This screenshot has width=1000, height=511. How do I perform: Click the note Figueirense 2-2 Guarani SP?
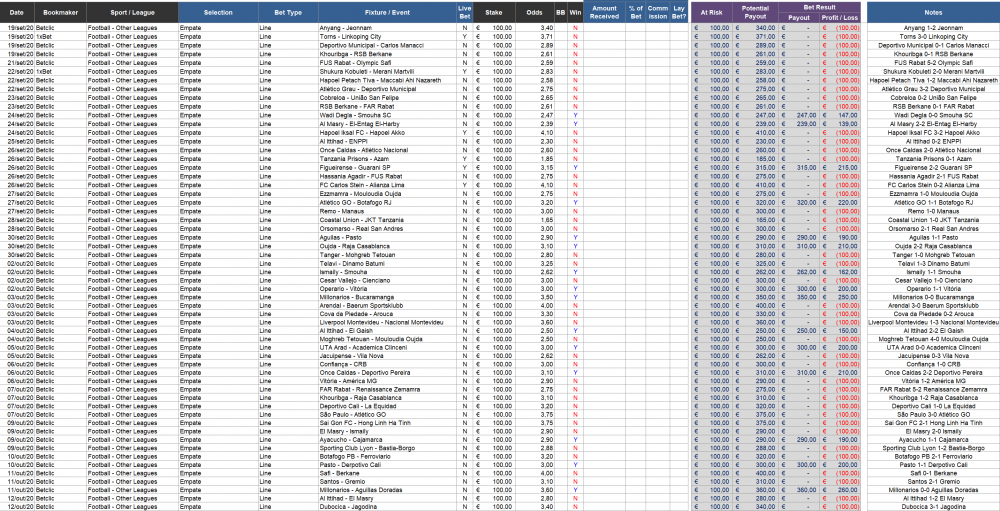933,167
